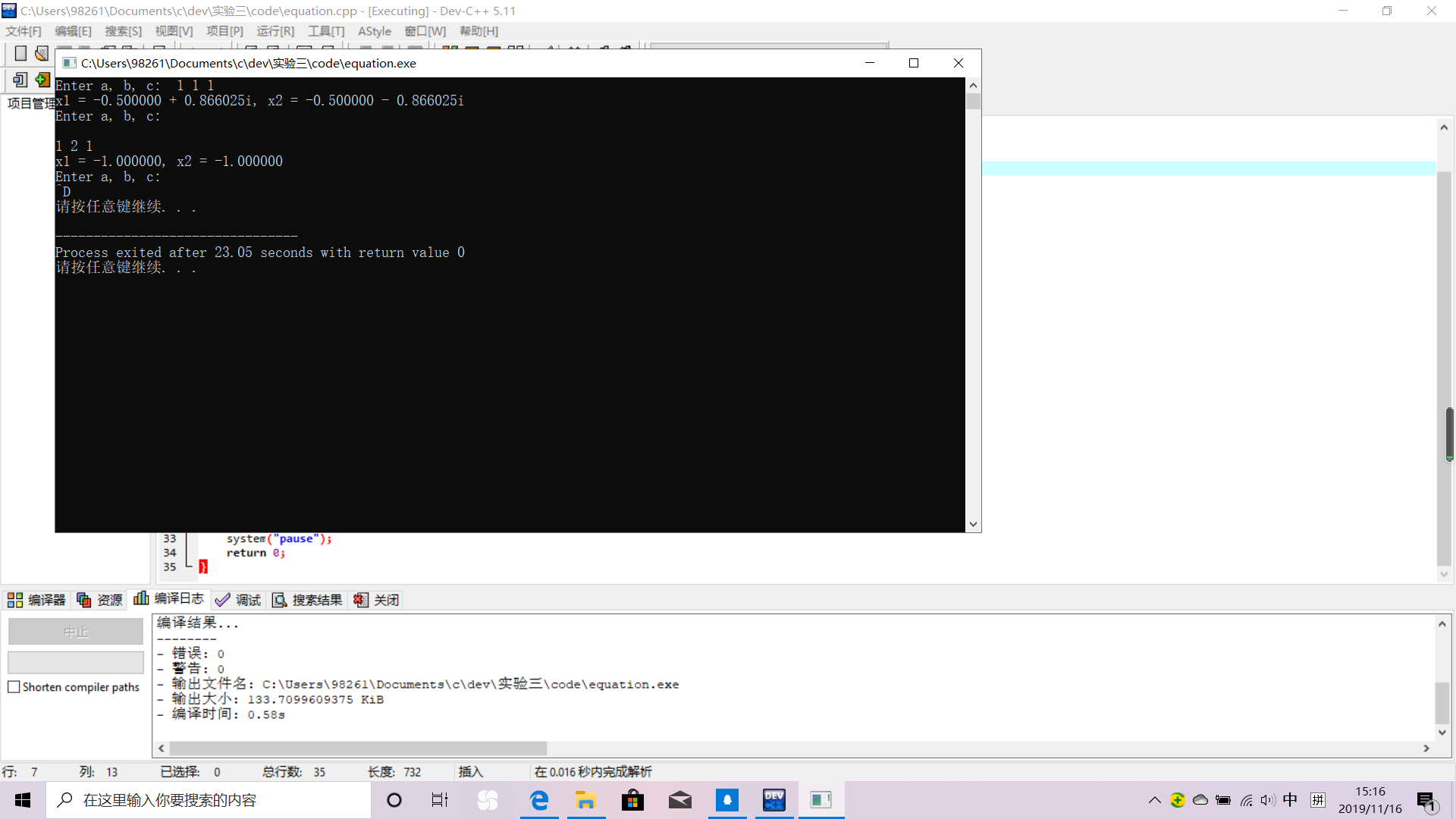The height and width of the screenshot is (819, 1456).
Task: Open Microsoft Edge from the taskbar
Action: pos(539,800)
